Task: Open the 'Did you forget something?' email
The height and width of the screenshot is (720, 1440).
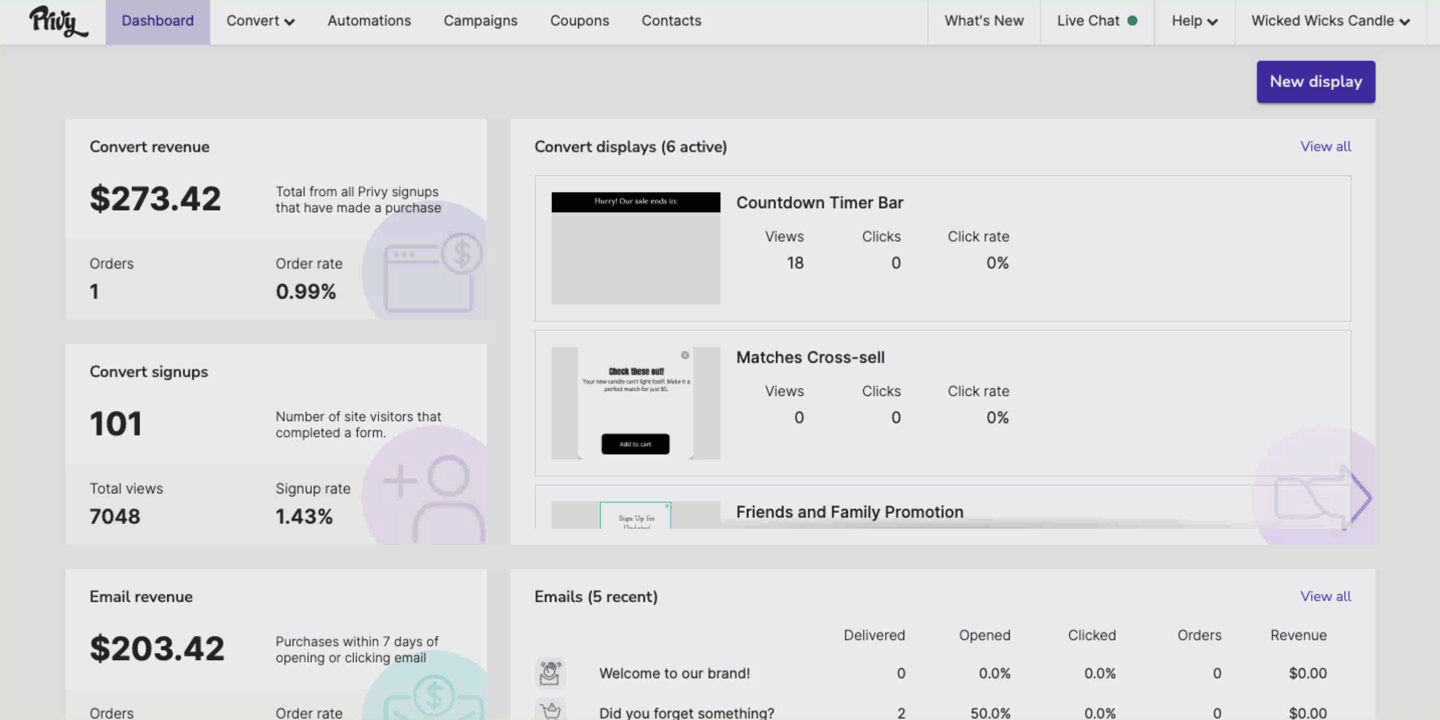Action: [x=686, y=713]
